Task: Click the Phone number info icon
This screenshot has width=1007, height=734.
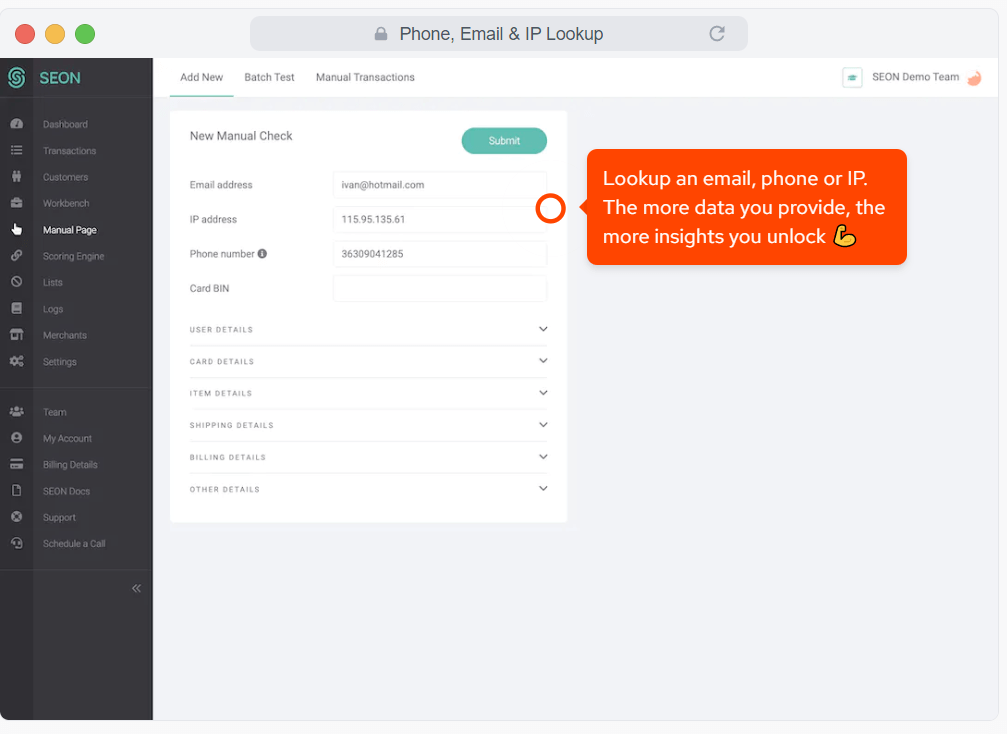Action: (x=262, y=254)
